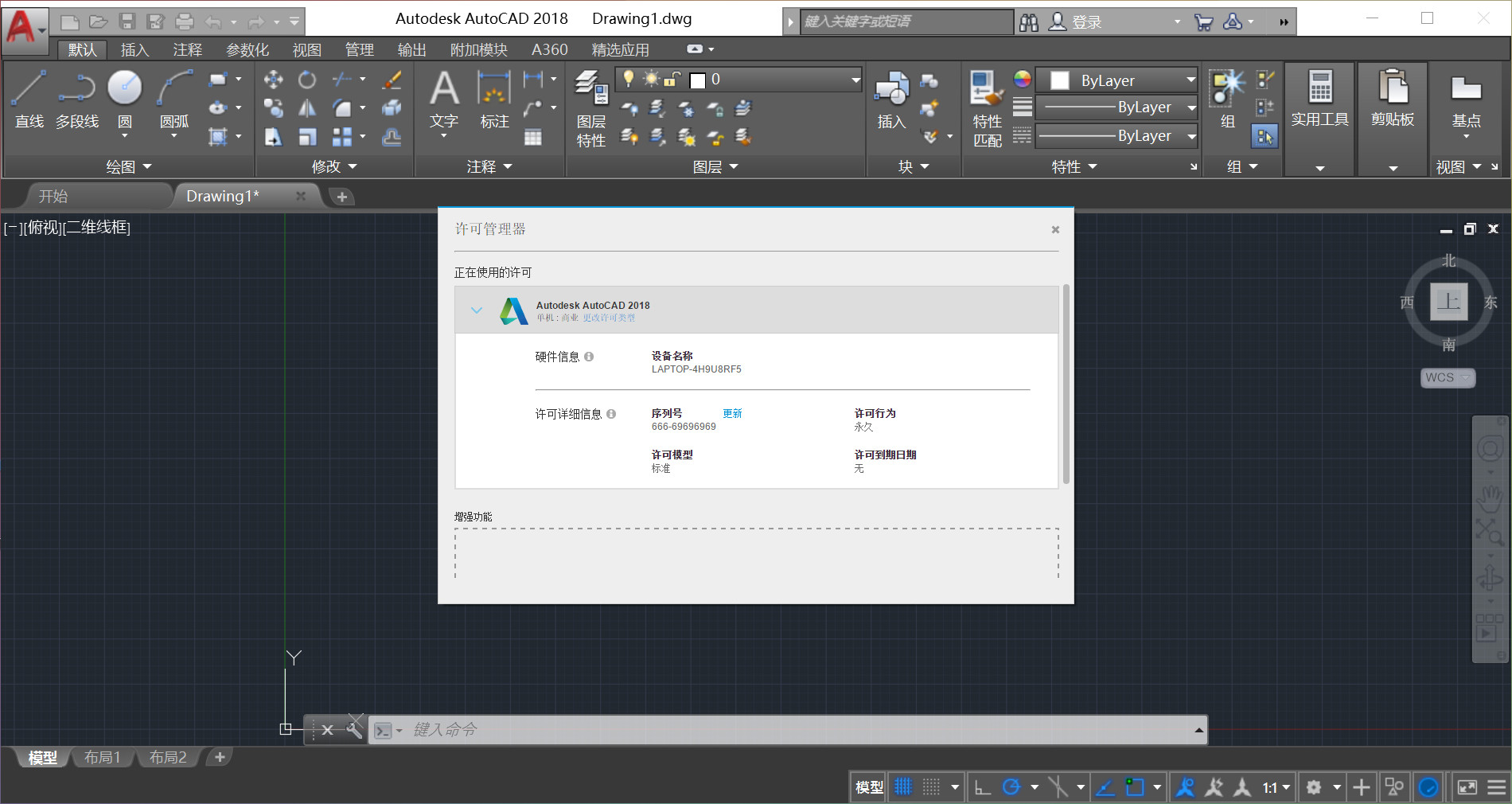This screenshot has width=1512, height=804.
Task: Click the layer 0 color swatch
Action: [x=698, y=80]
